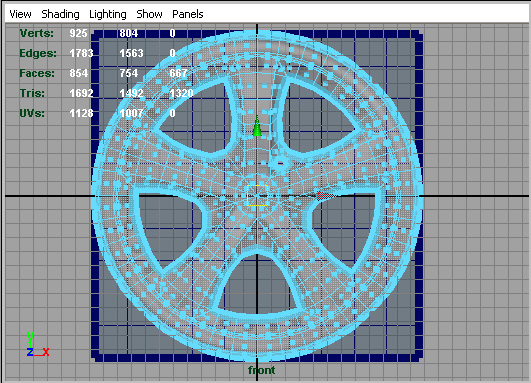The width and height of the screenshot is (531, 383).
Task: Click the Tris value 1320
Action: [181, 93]
